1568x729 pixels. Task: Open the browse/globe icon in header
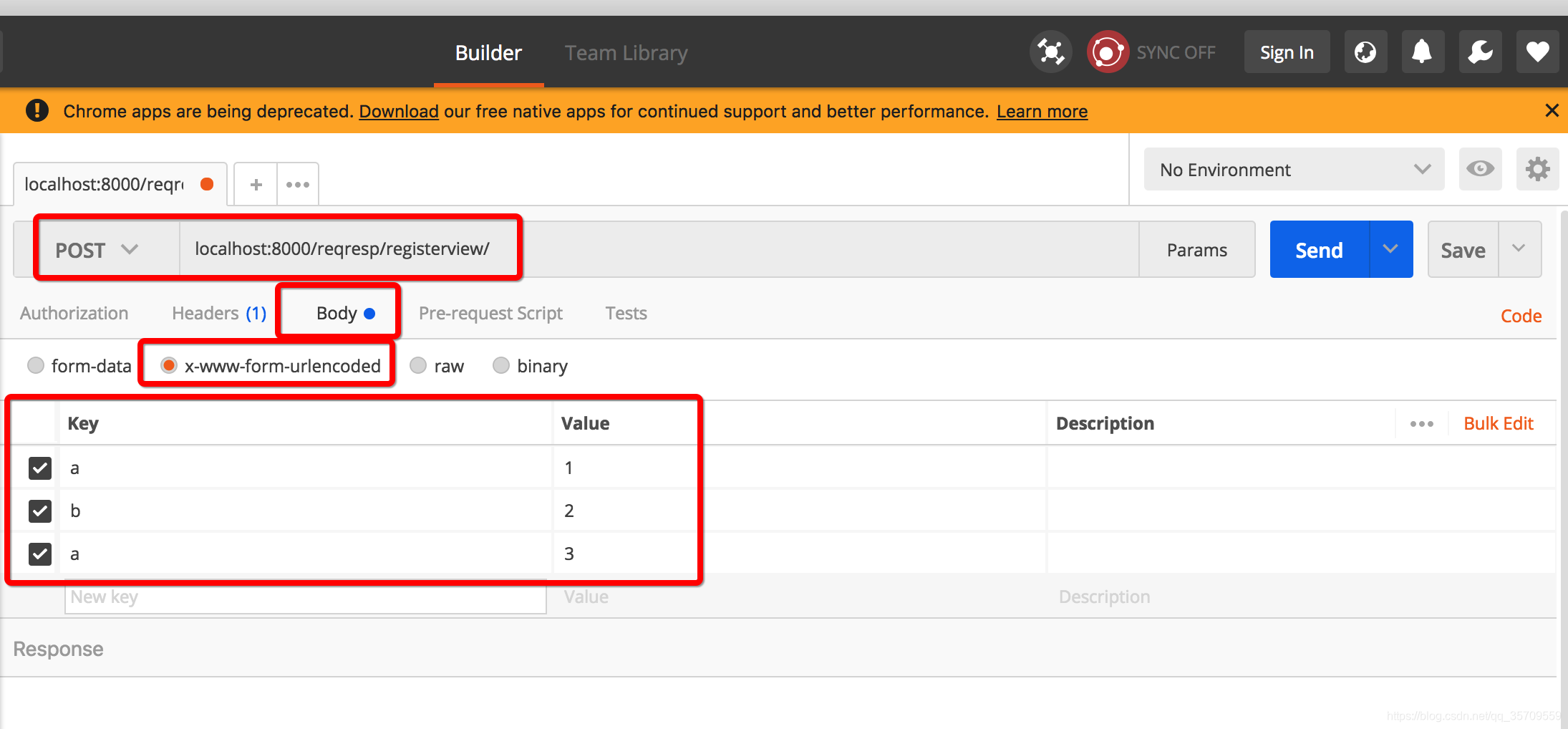click(x=1365, y=52)
